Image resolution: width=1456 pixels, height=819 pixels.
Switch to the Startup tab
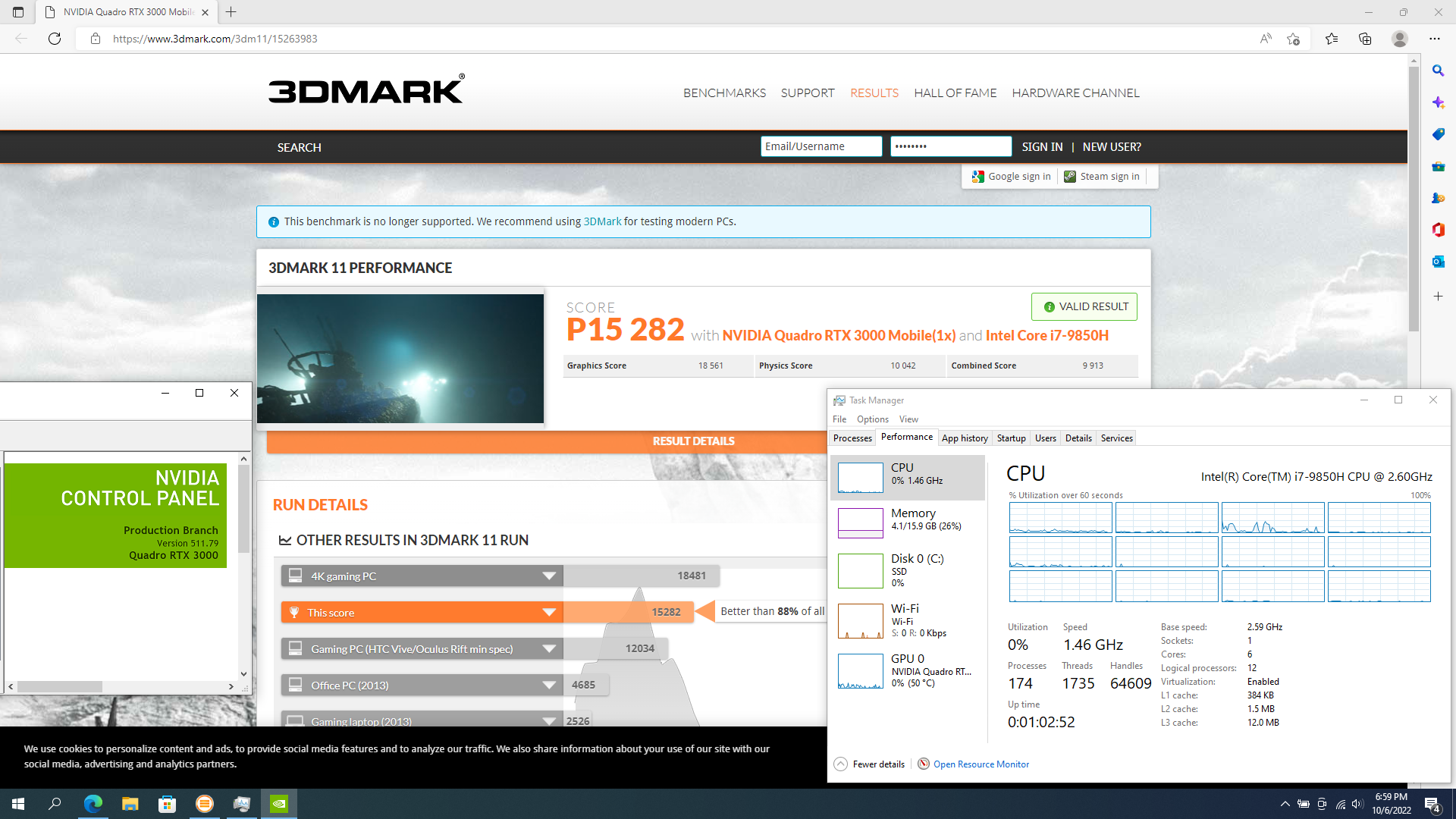click(x=1011, y=438)
